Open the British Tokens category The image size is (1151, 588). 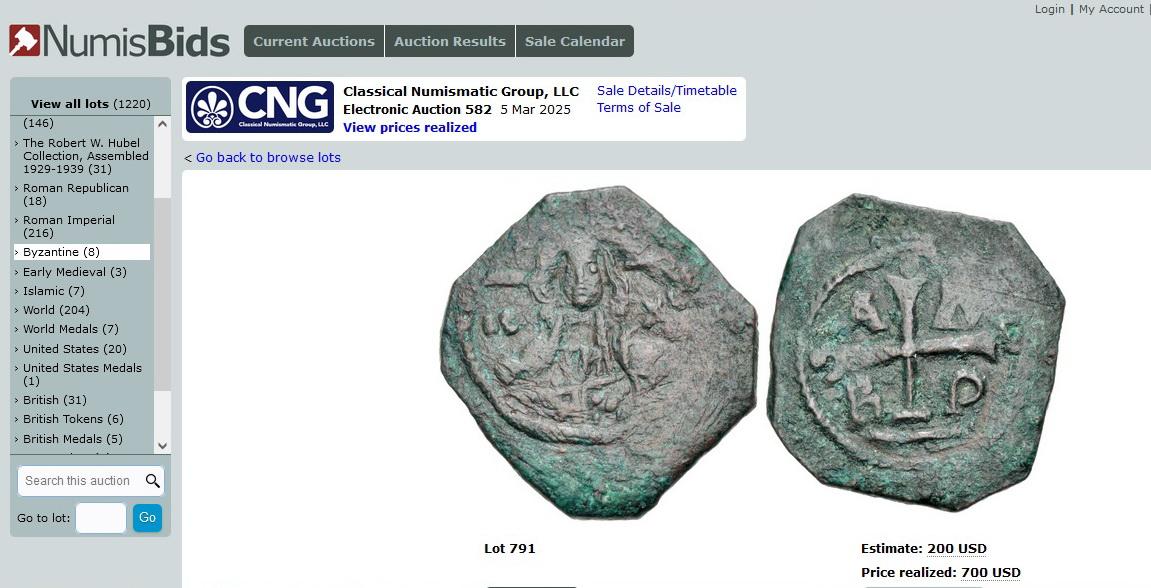coord(73,419)
